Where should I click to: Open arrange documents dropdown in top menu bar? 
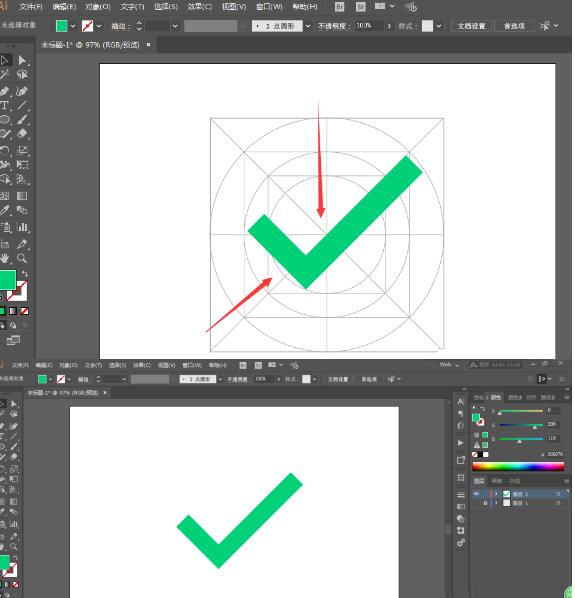pyautogui.click(x=384, y=6)
